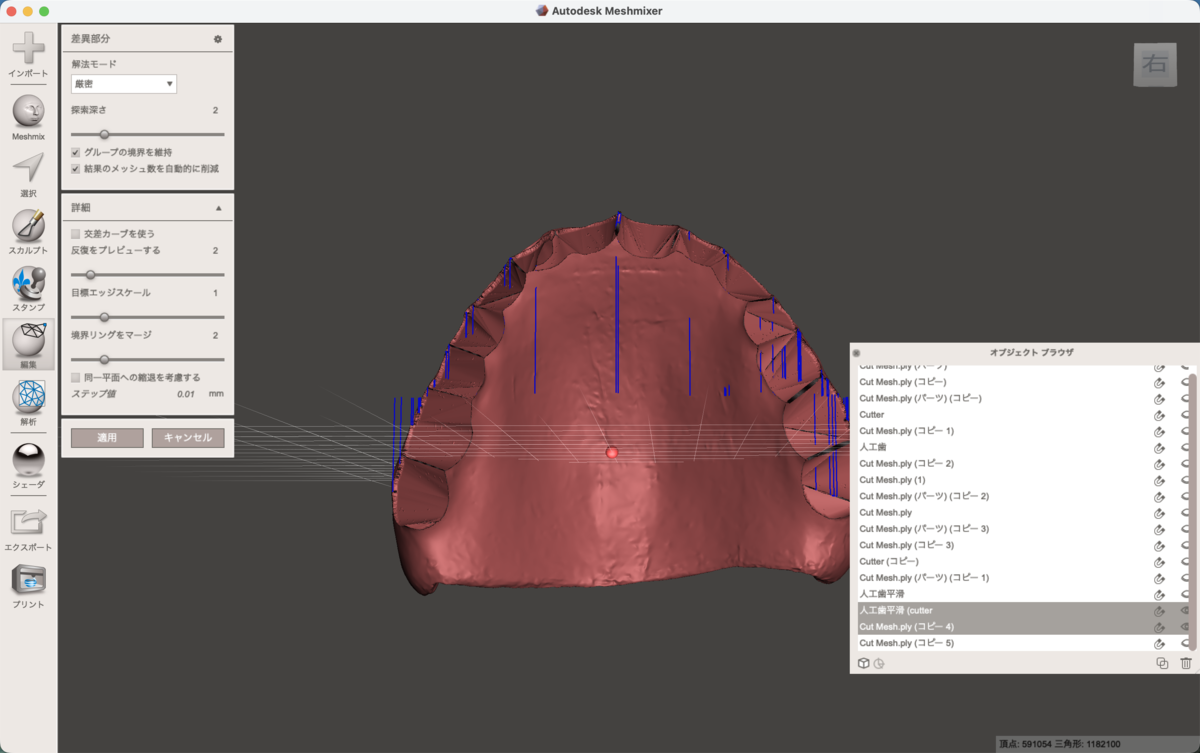Viewport: 1200px width, 753px height.
Task: Select the Cutter object row
Action: point(1022,414)
